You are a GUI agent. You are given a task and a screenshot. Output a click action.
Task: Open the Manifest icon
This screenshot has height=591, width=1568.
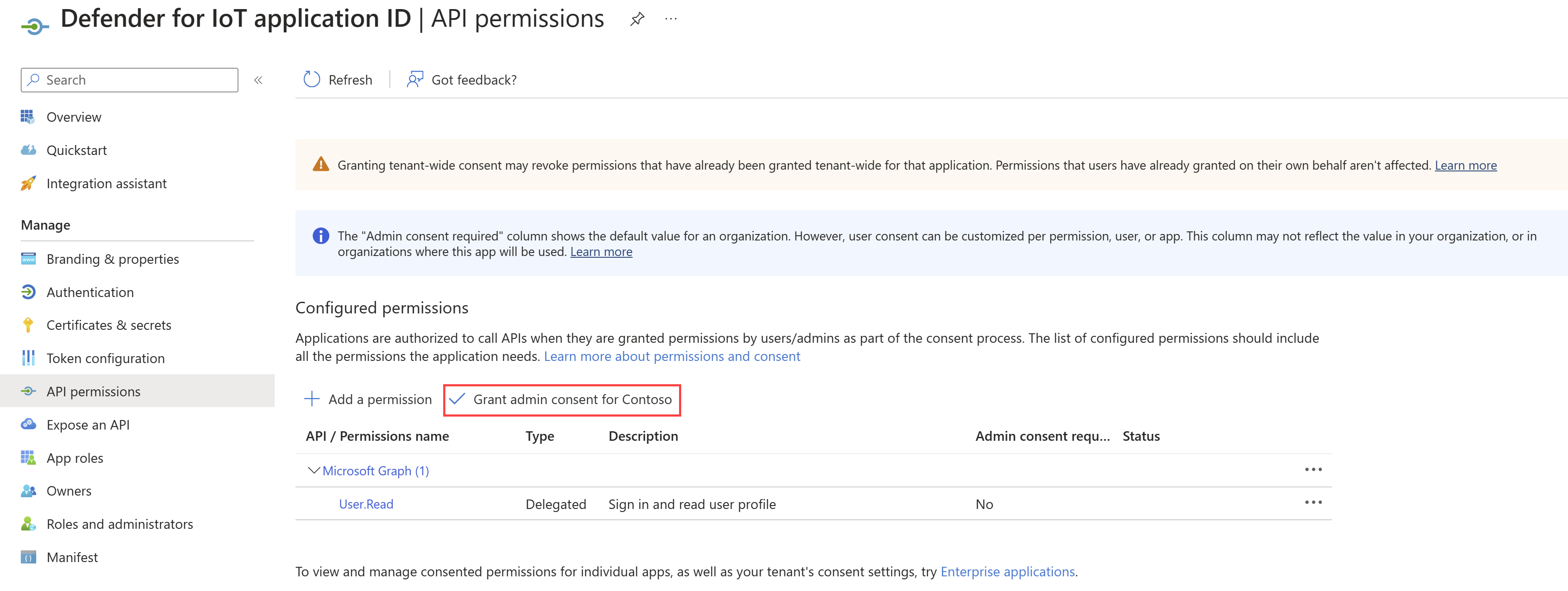28,556
